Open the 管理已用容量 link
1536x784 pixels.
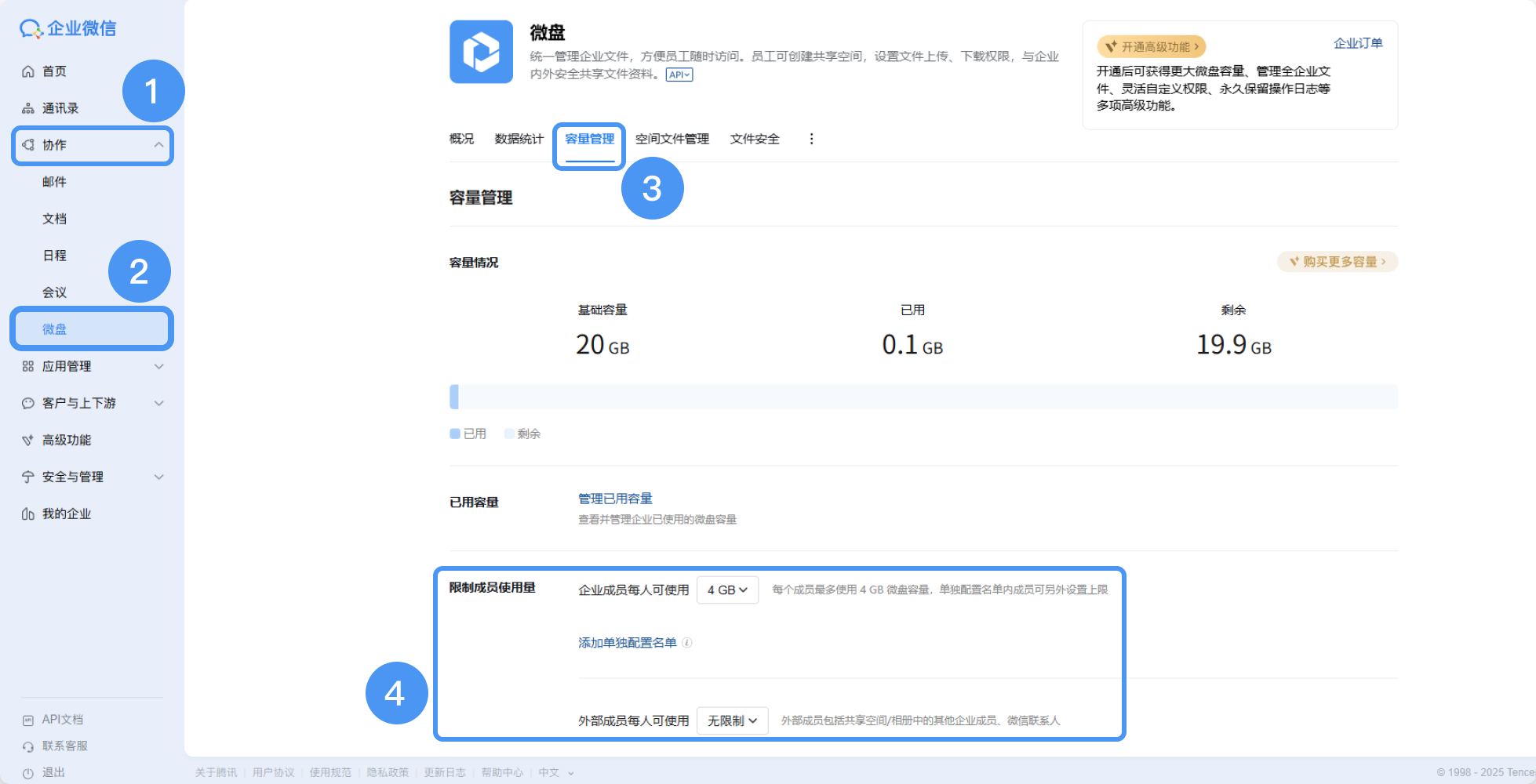[x=615, y=499]
